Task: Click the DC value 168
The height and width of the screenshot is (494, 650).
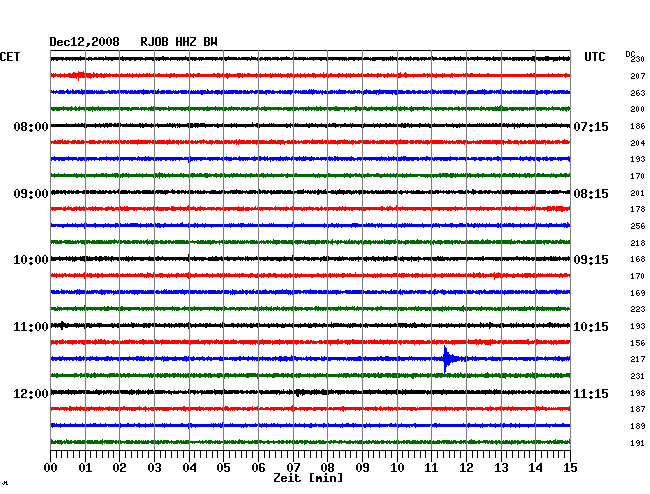Action: pos(638,259)
